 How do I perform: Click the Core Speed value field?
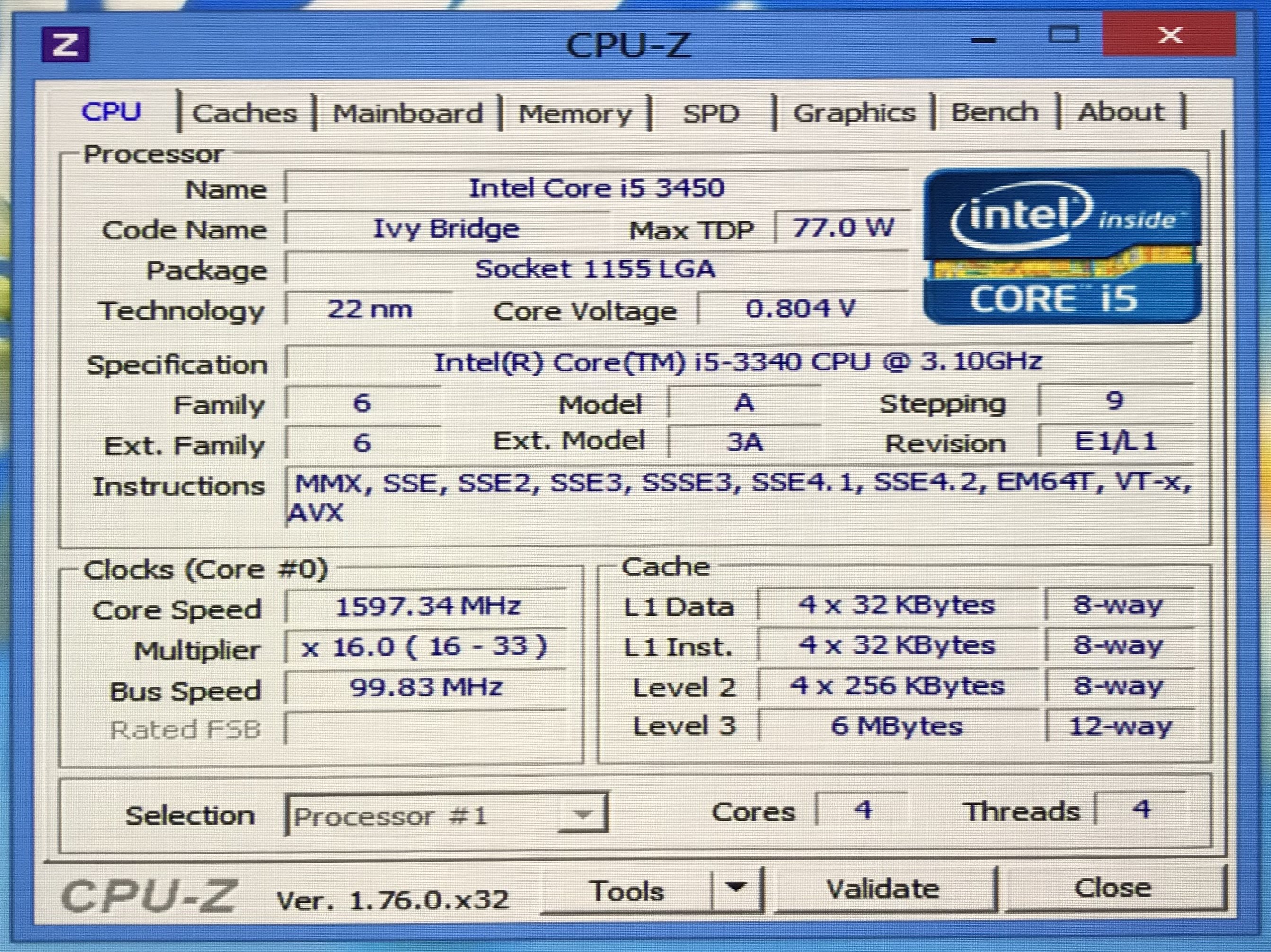click(x=427, y=606)
